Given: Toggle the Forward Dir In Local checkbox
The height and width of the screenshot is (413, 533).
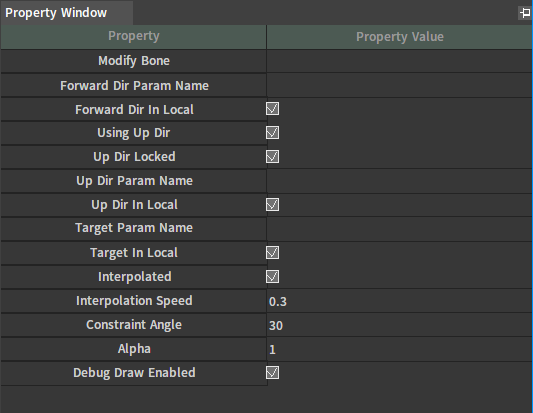Looking at the screenshot, I should (x=273, y=109).
